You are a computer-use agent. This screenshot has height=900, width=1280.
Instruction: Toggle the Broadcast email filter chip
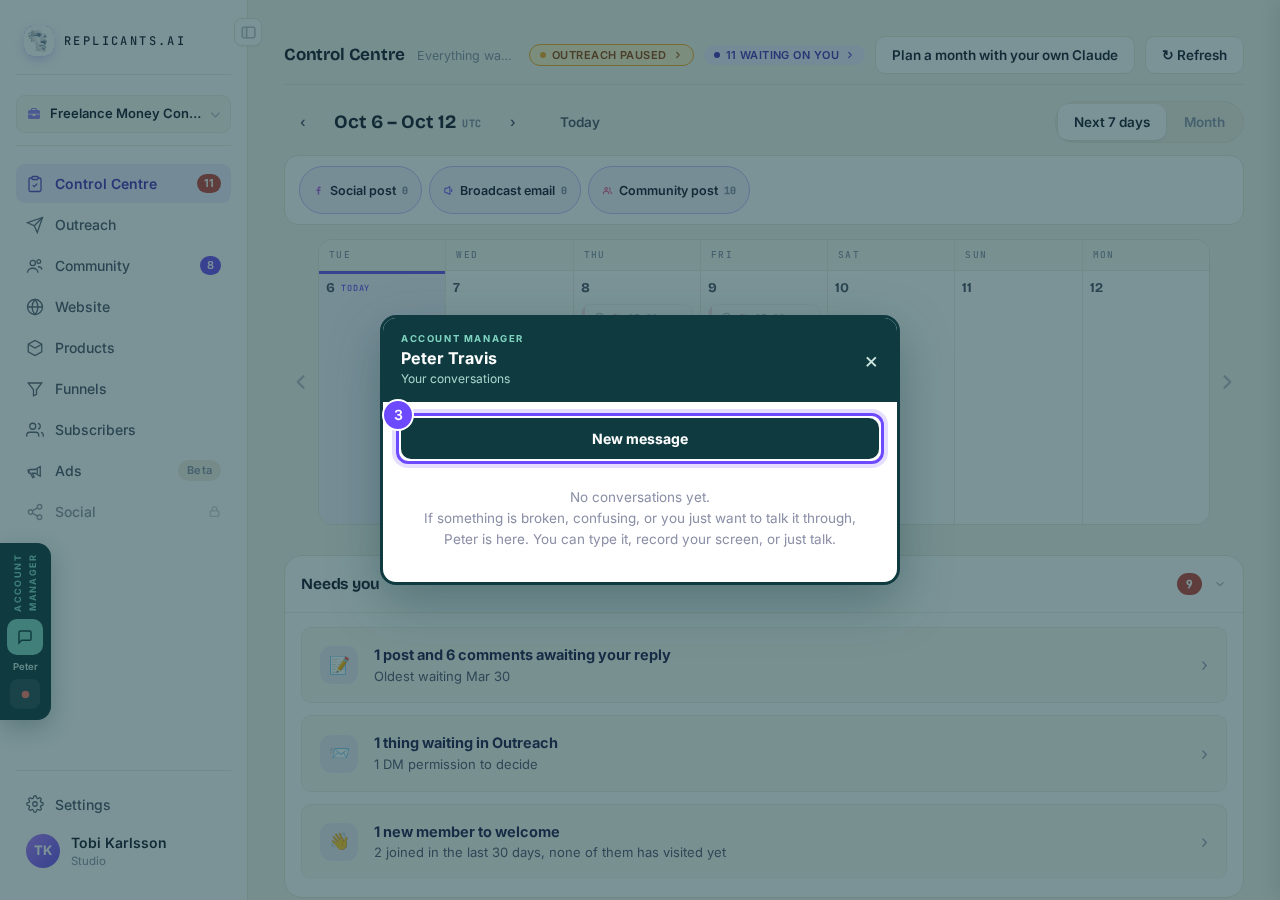505,190
